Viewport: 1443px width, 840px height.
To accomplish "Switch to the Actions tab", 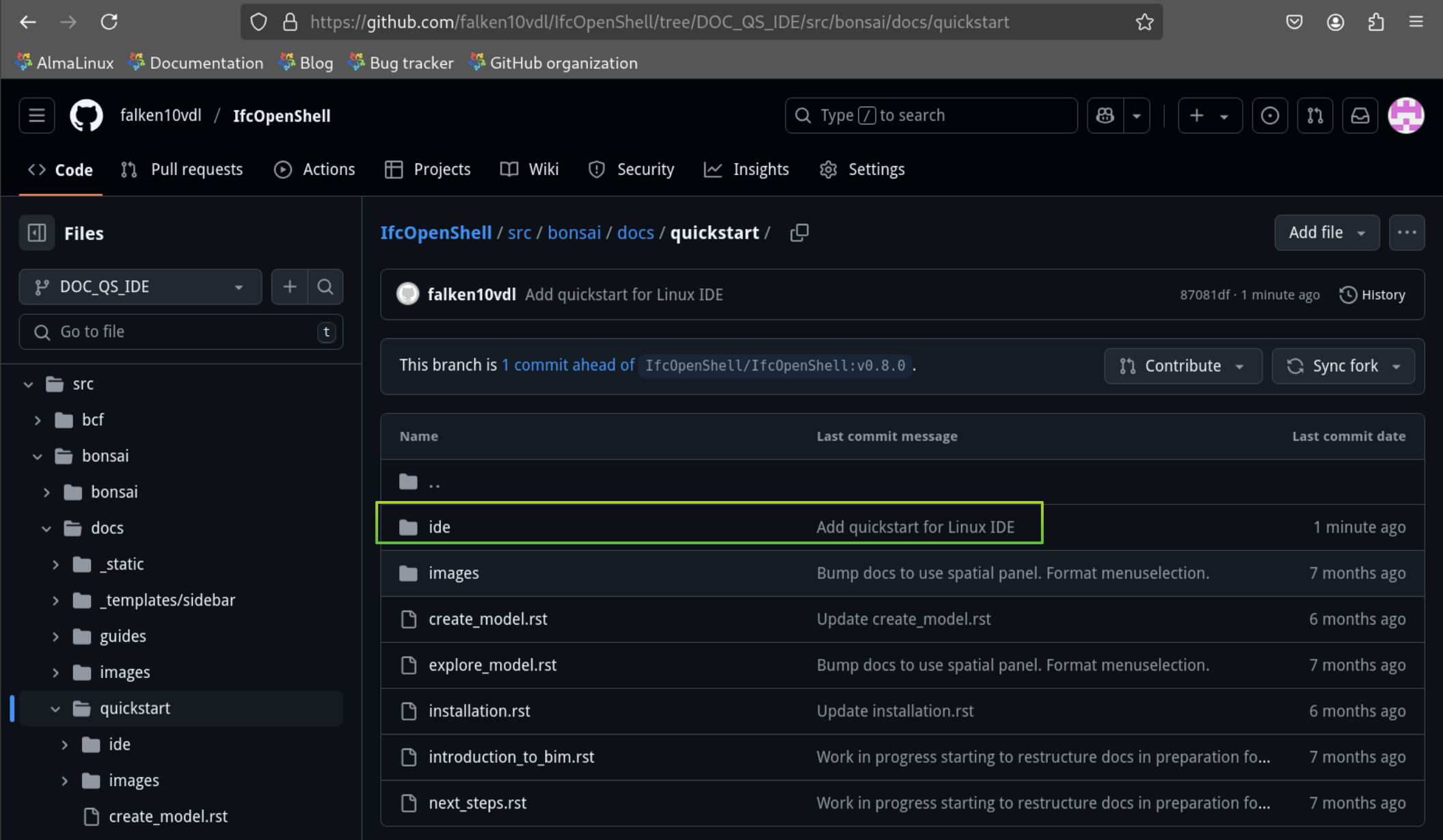I will point(314,170).
